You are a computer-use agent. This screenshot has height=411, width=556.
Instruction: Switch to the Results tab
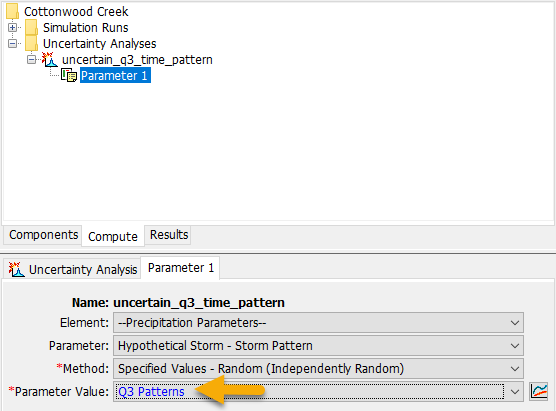(169, 235)
